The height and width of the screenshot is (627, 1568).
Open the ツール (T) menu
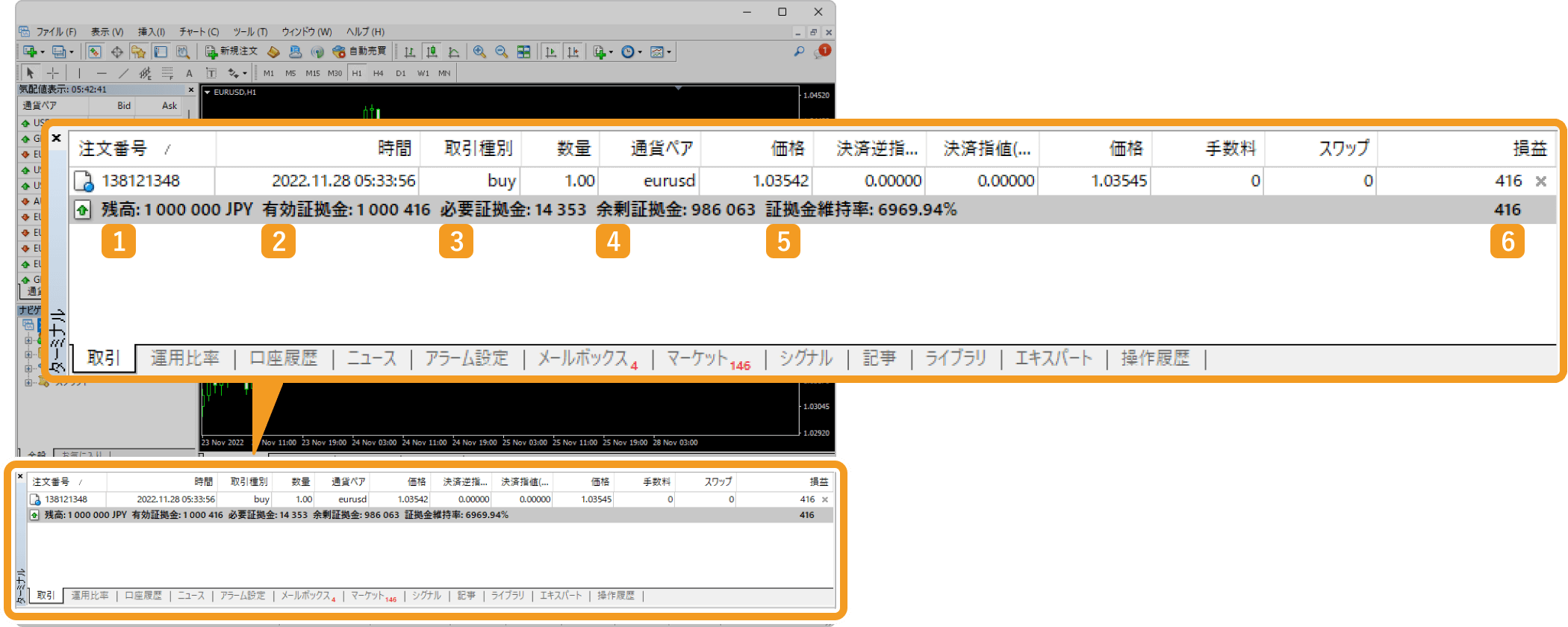point(250,32)
